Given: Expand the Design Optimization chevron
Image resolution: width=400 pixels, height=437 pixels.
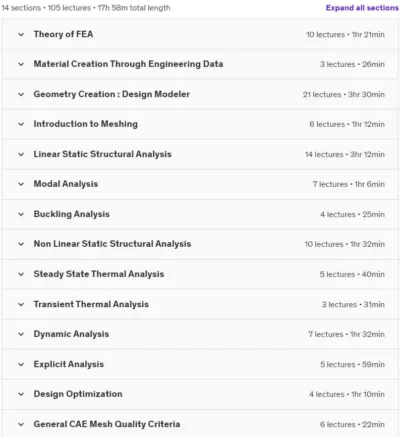Looking at the screenshot, I should pos(21,394).
